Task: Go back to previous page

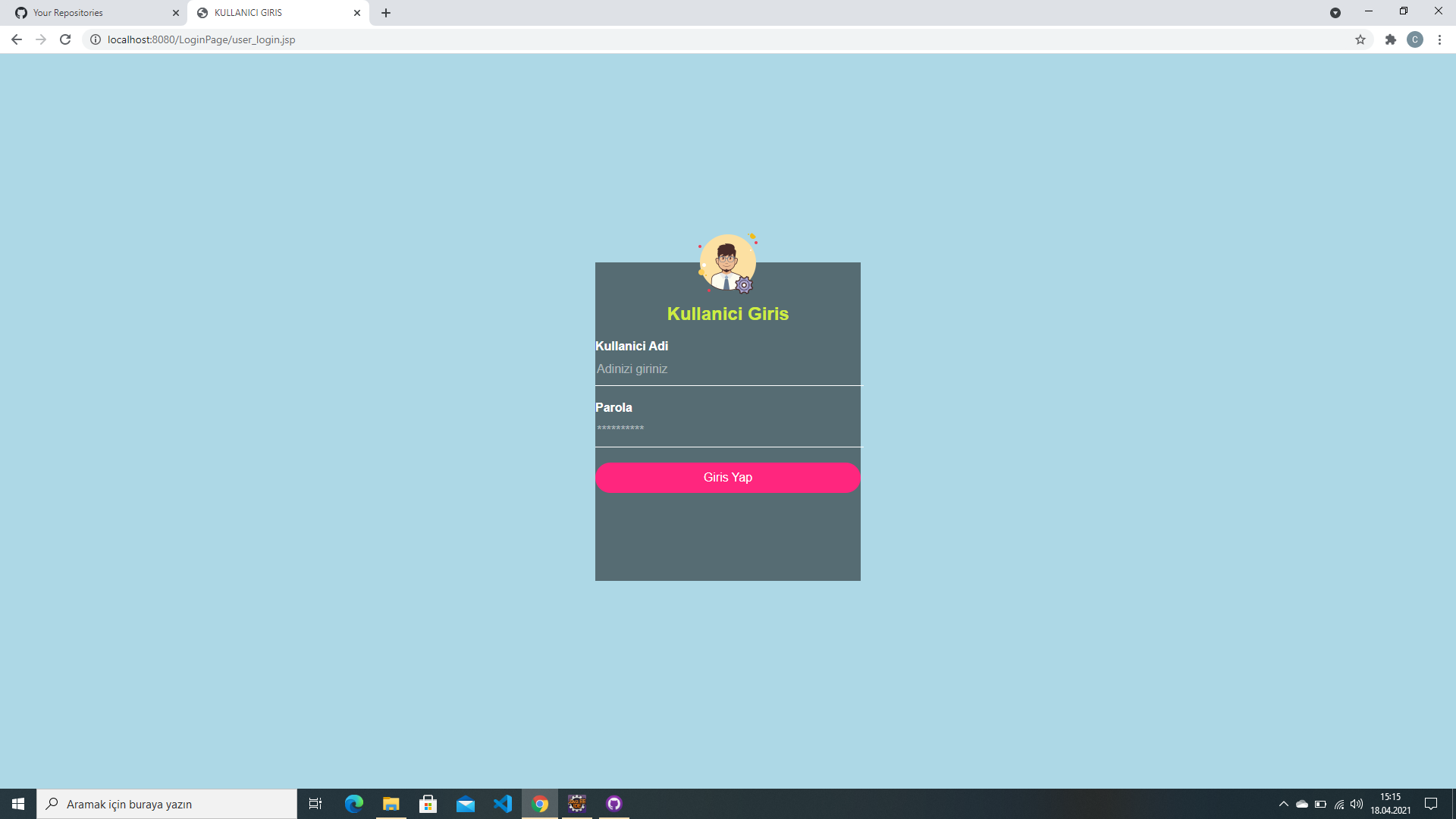Action: [17, 39]
